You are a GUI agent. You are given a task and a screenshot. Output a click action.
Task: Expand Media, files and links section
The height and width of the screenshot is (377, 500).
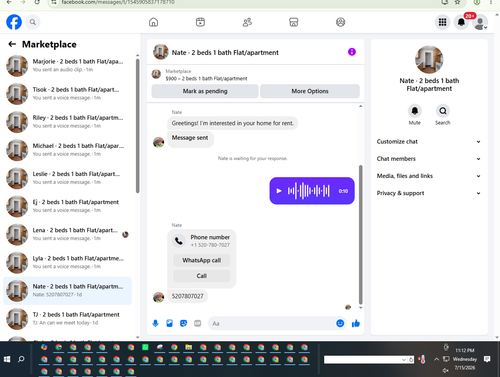pyautogui.click(x=429, y=176)
